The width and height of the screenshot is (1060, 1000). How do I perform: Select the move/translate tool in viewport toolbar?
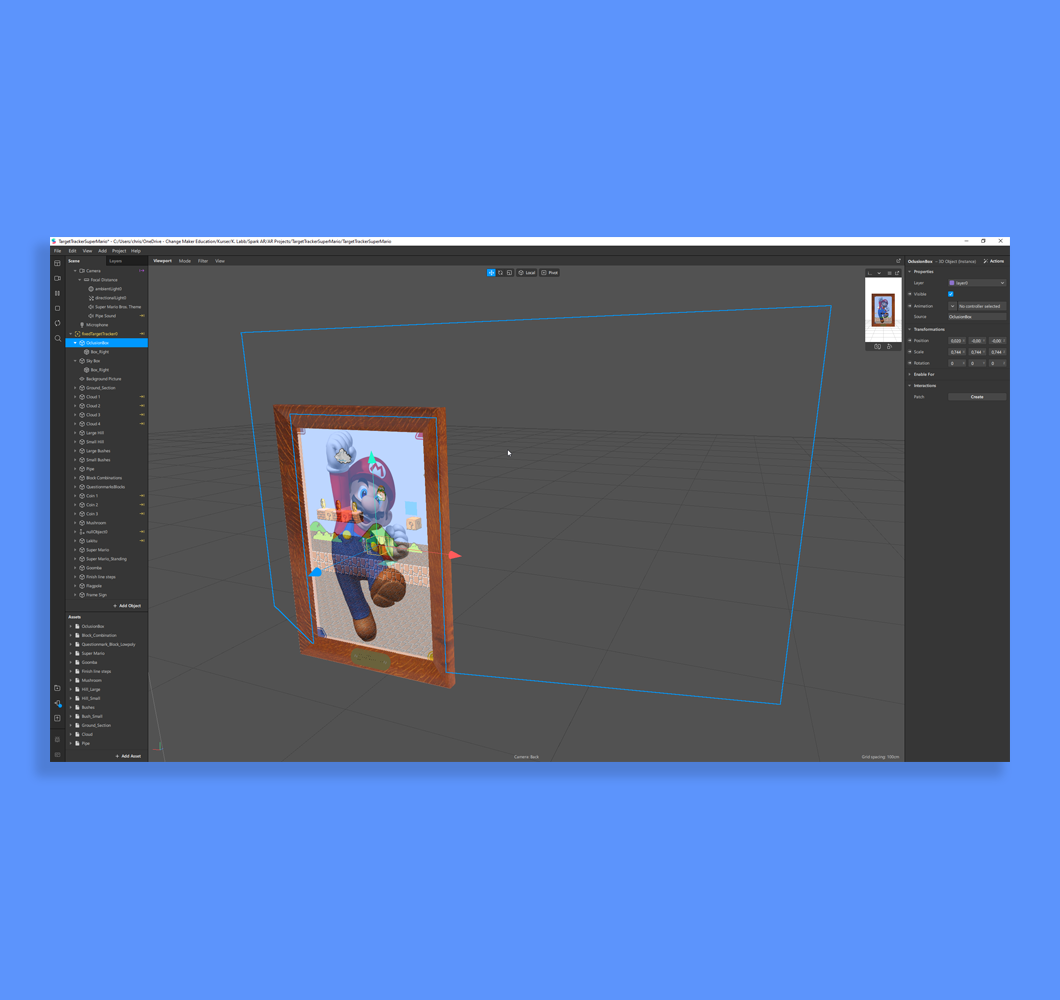[491, 272]
